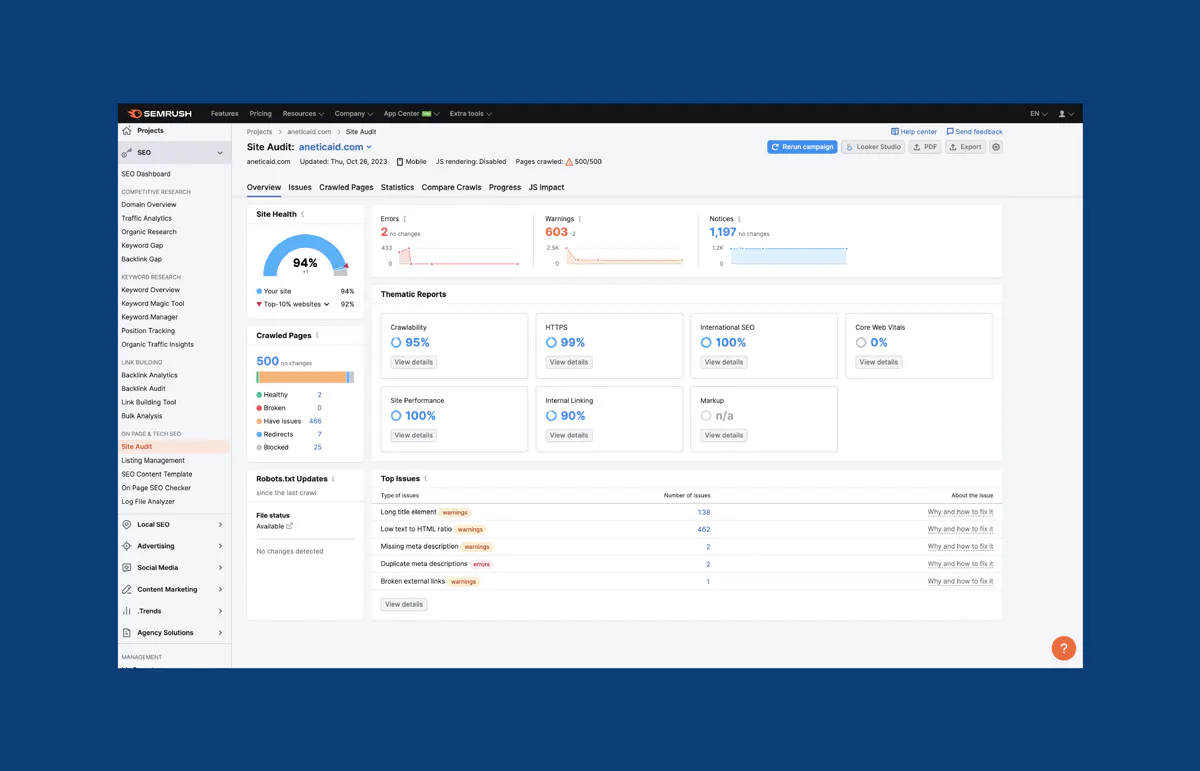
Task: Open the Projects home icon in sidebar
Action: 127,130
